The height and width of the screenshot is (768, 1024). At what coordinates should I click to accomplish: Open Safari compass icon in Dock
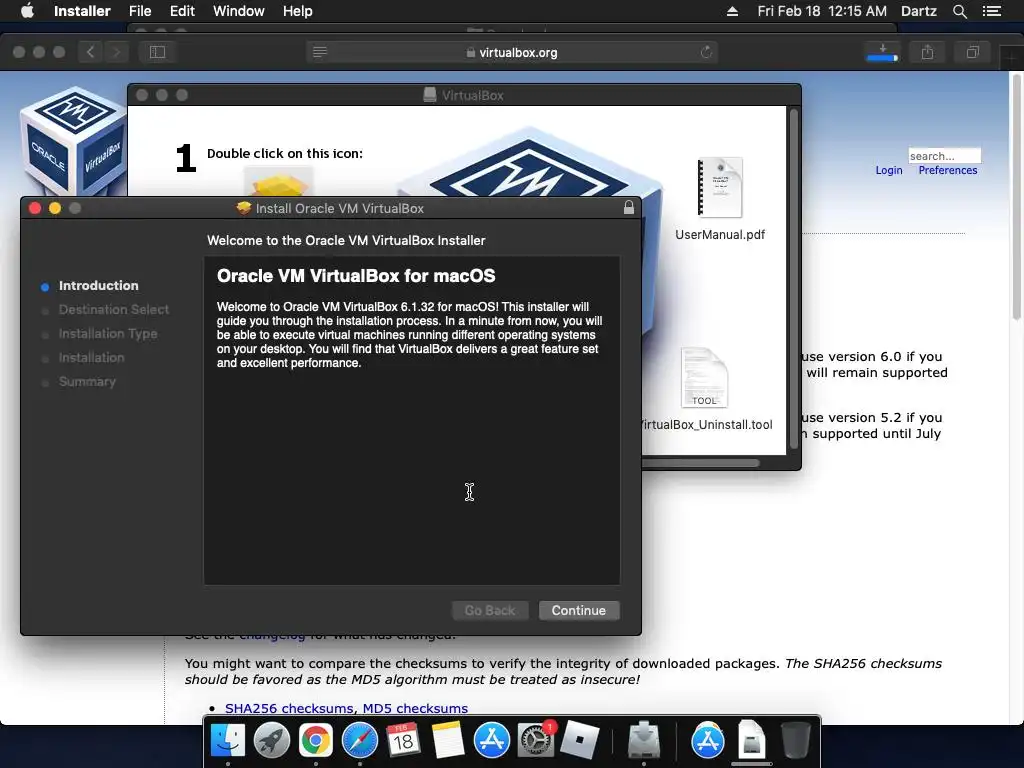pos(359,741)
